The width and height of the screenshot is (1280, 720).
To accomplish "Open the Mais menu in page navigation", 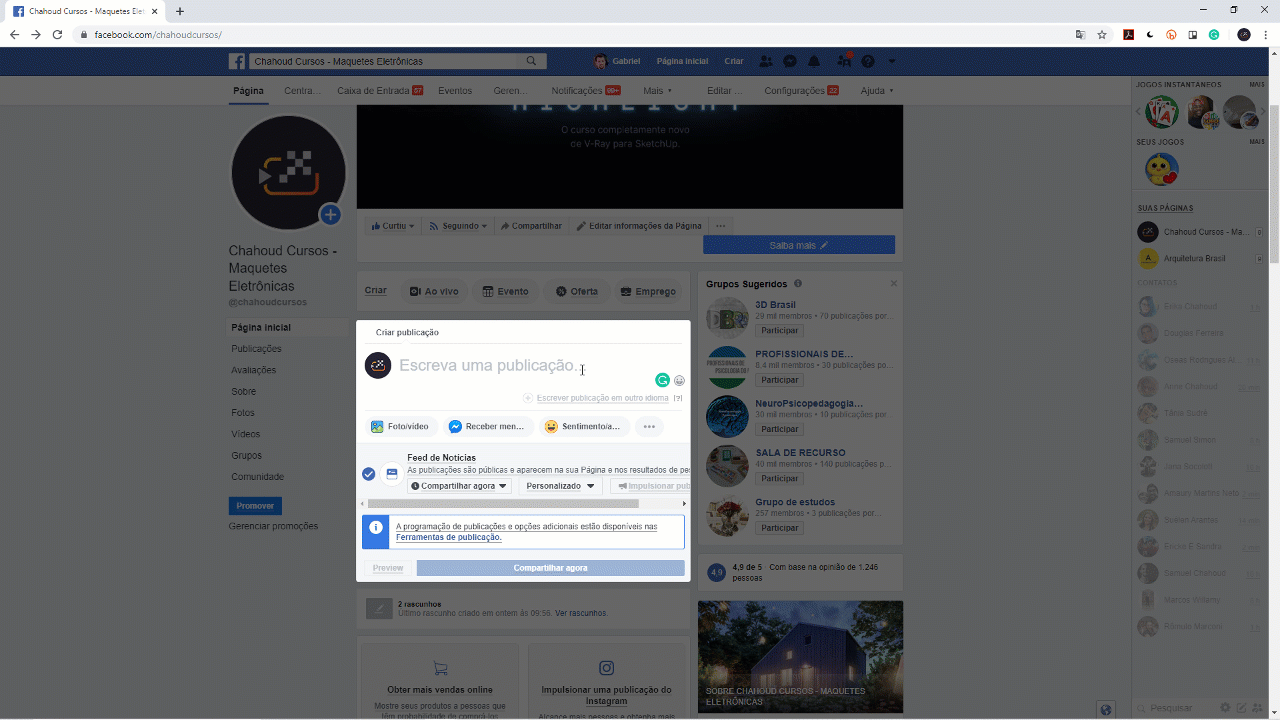I will tap(657, 91).
